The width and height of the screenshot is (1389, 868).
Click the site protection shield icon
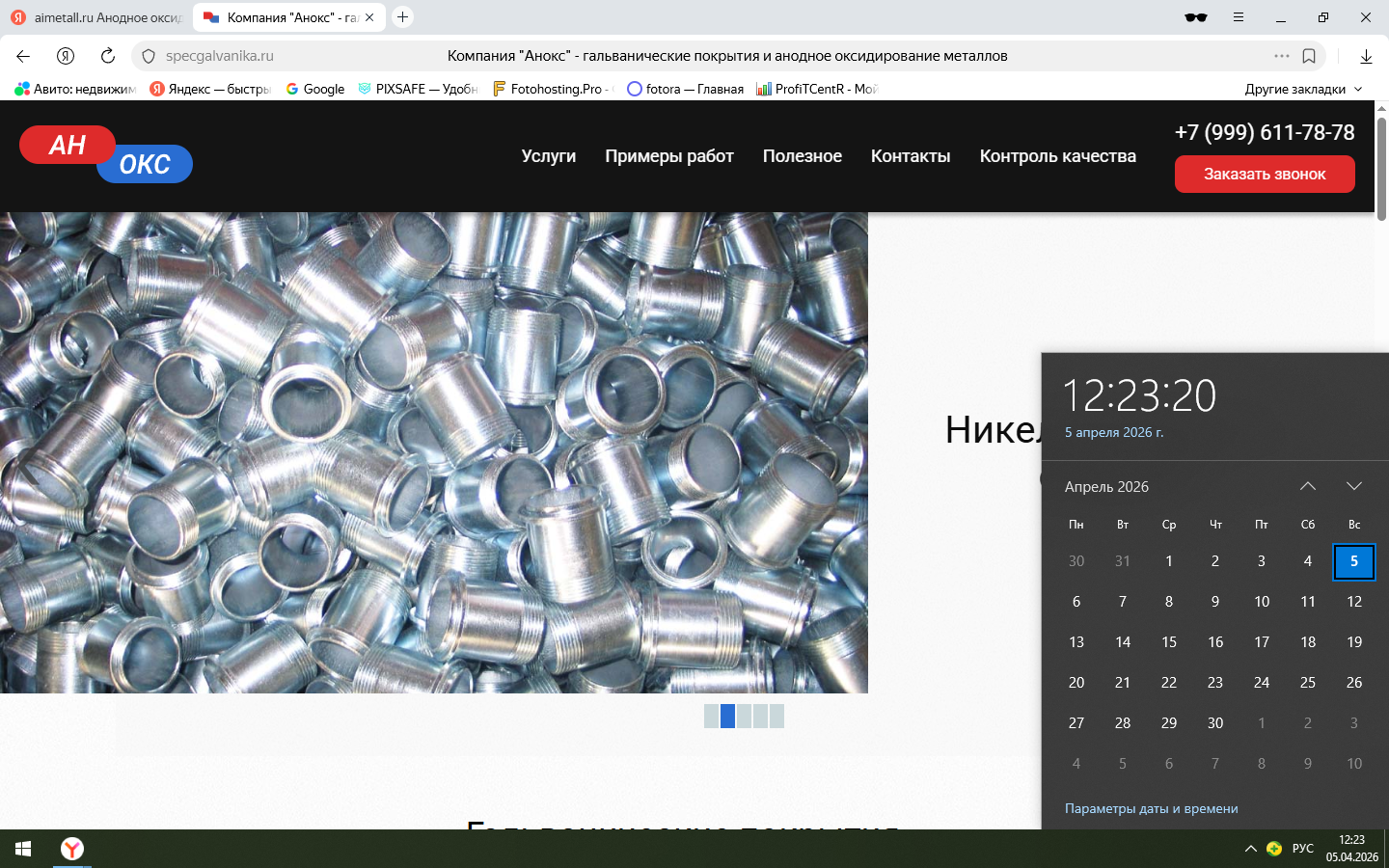tap(149, 56)
